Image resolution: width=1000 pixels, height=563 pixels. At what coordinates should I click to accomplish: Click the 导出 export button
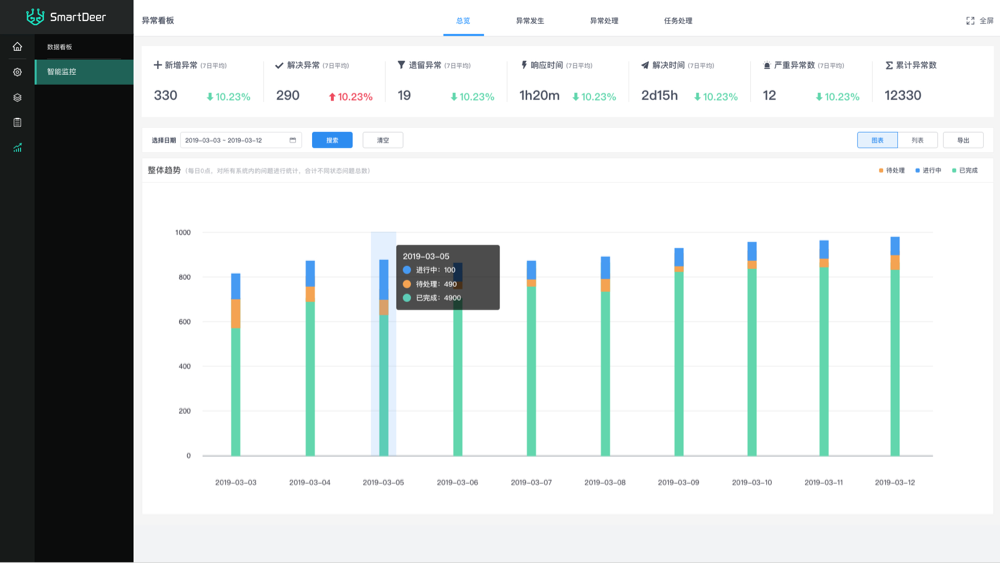[x=963, y=140]
